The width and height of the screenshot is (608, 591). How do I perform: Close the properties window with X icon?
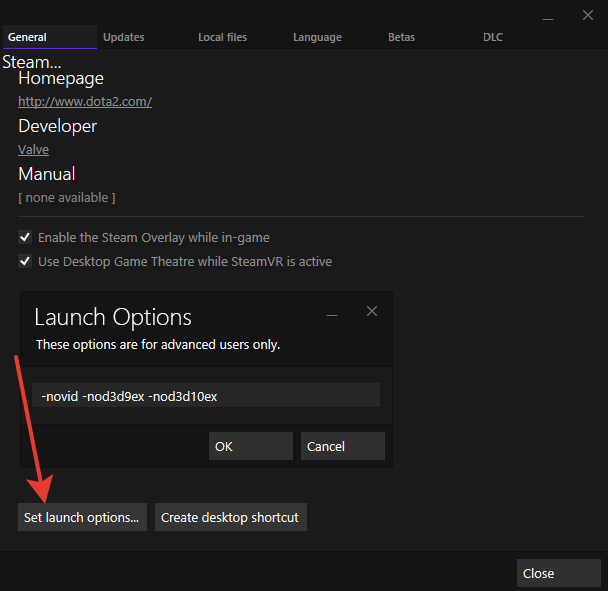coord(587,16)
